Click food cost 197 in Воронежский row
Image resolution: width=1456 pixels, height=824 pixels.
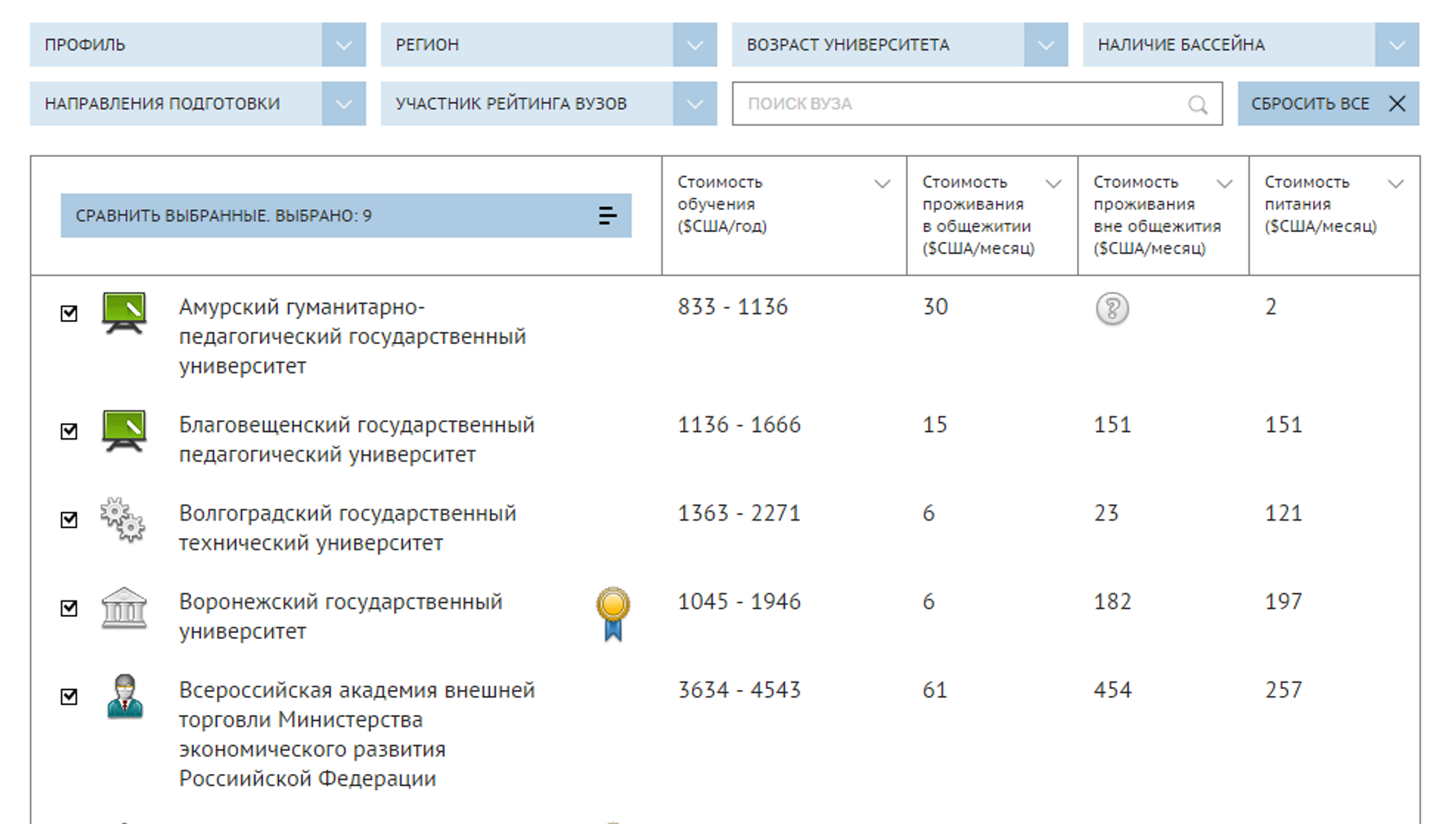(1283, 602)
